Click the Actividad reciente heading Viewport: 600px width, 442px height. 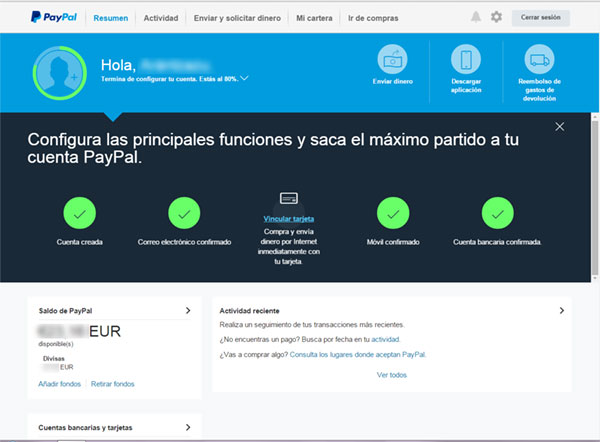(x=249, y=311)
